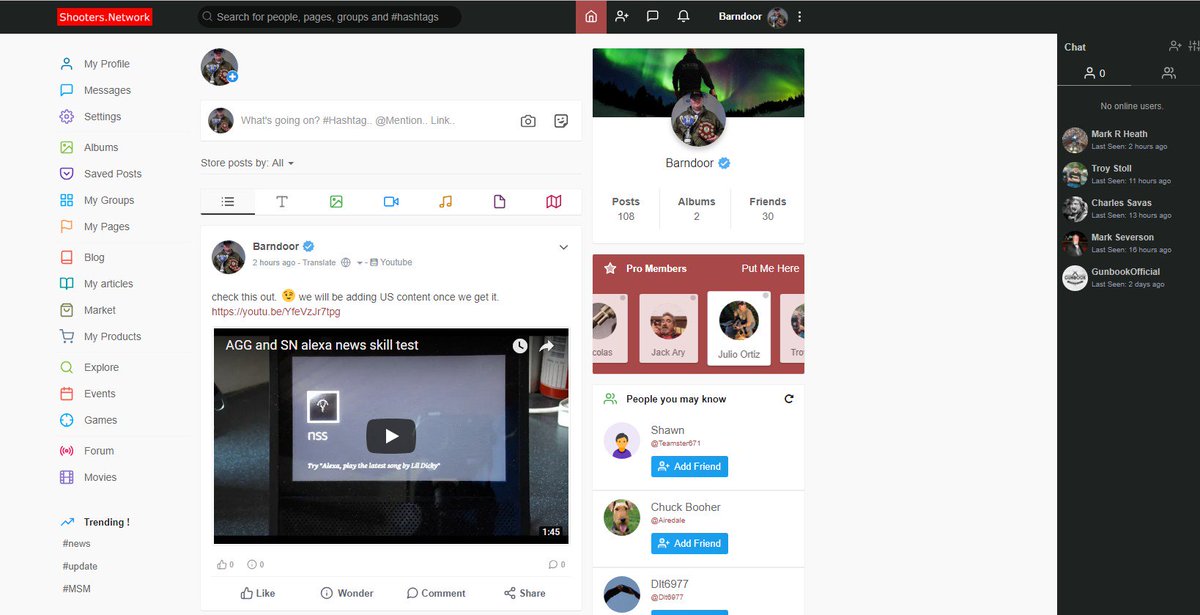This screenshot has height=615, width=1200.
Task: Refresh People you may know list
Action: coord(788,399)
